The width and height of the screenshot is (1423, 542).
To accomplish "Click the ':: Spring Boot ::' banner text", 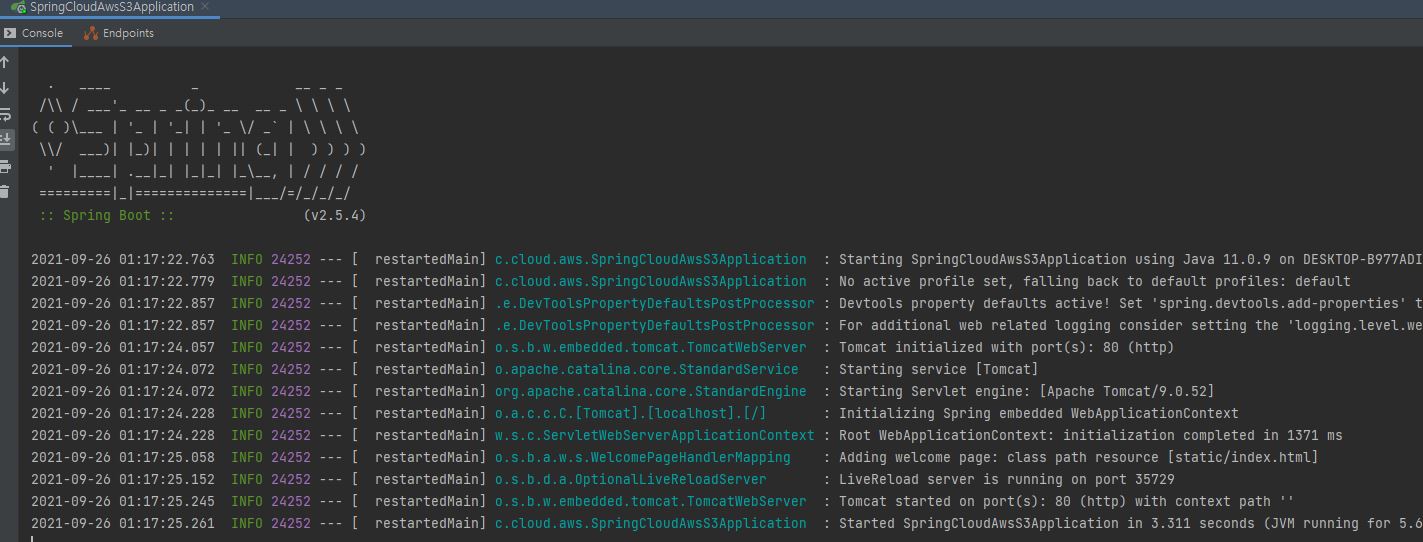I will (107, 215).
